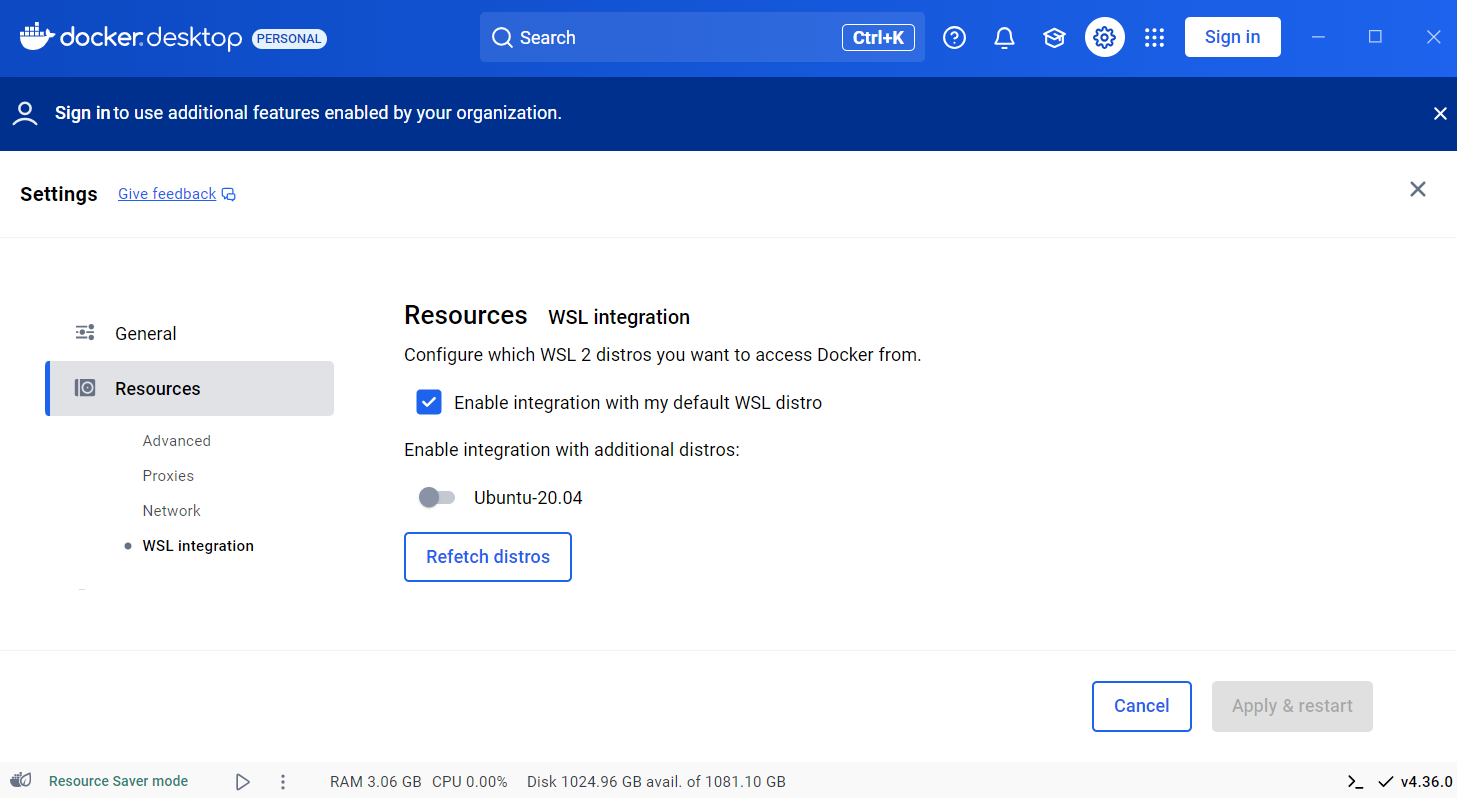
Task: Click the Apply & restart button
Action: [1292, 706]
